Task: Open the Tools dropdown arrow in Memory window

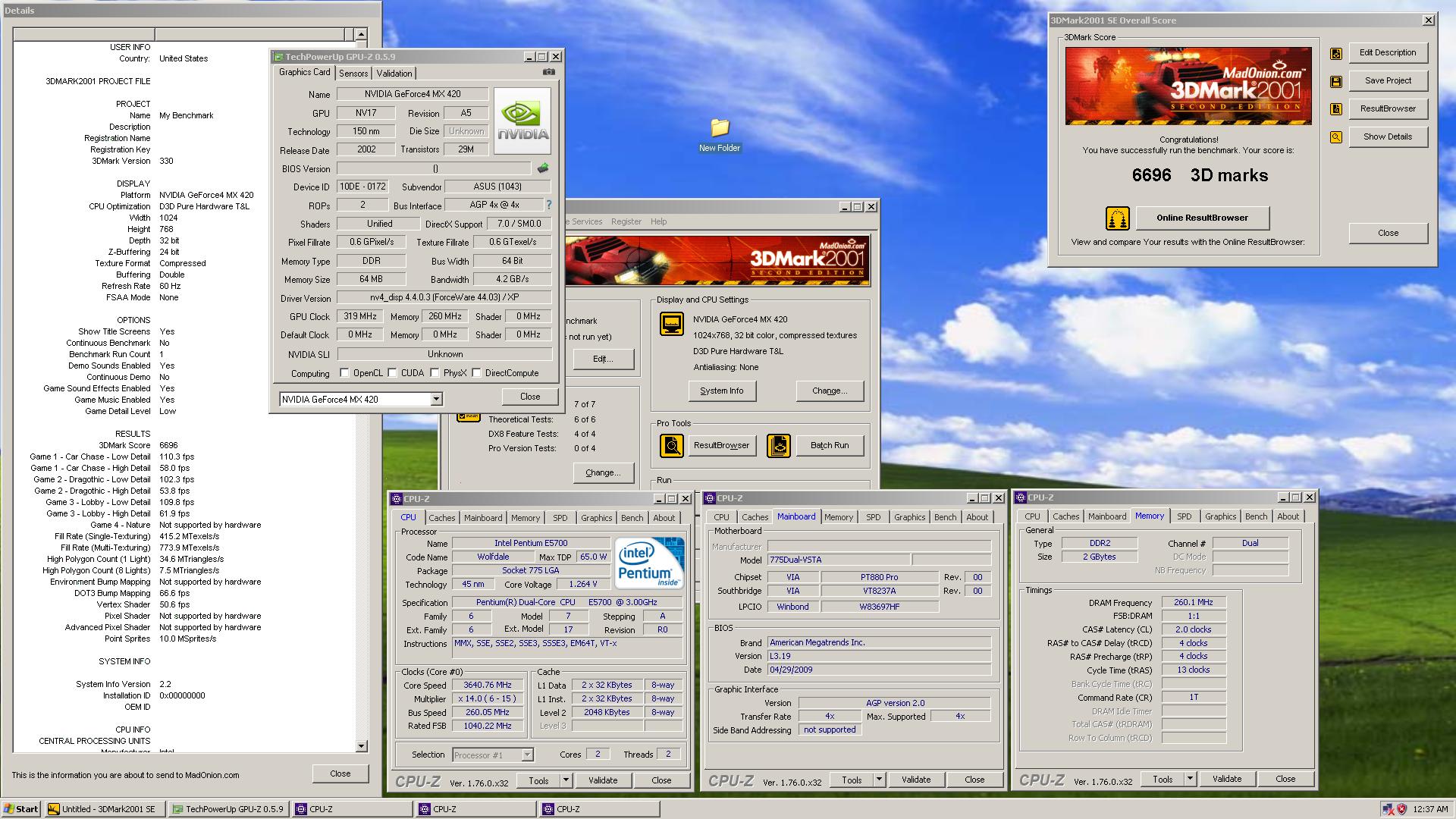Action: pyautogui.click(x=1190, y=778)
